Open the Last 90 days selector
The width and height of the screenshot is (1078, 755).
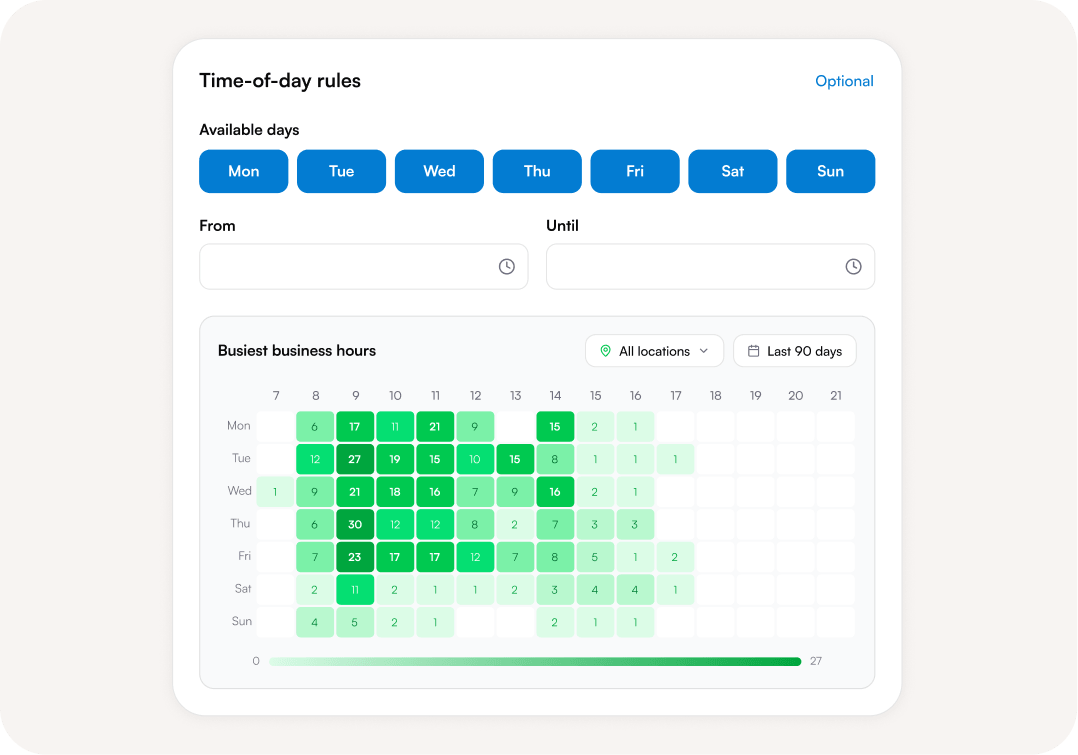tap(795, 351)
